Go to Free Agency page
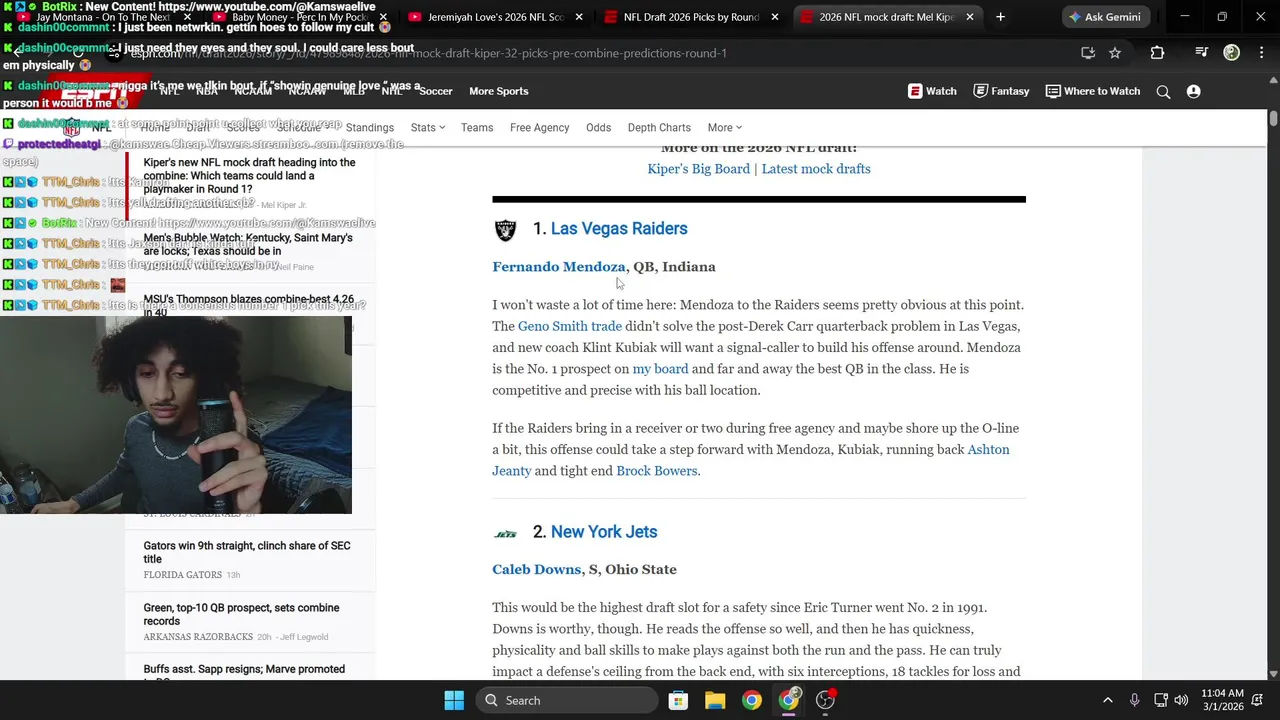This screenshot has width=1280, height=720. pyautogui.click(x=539, y=127)
